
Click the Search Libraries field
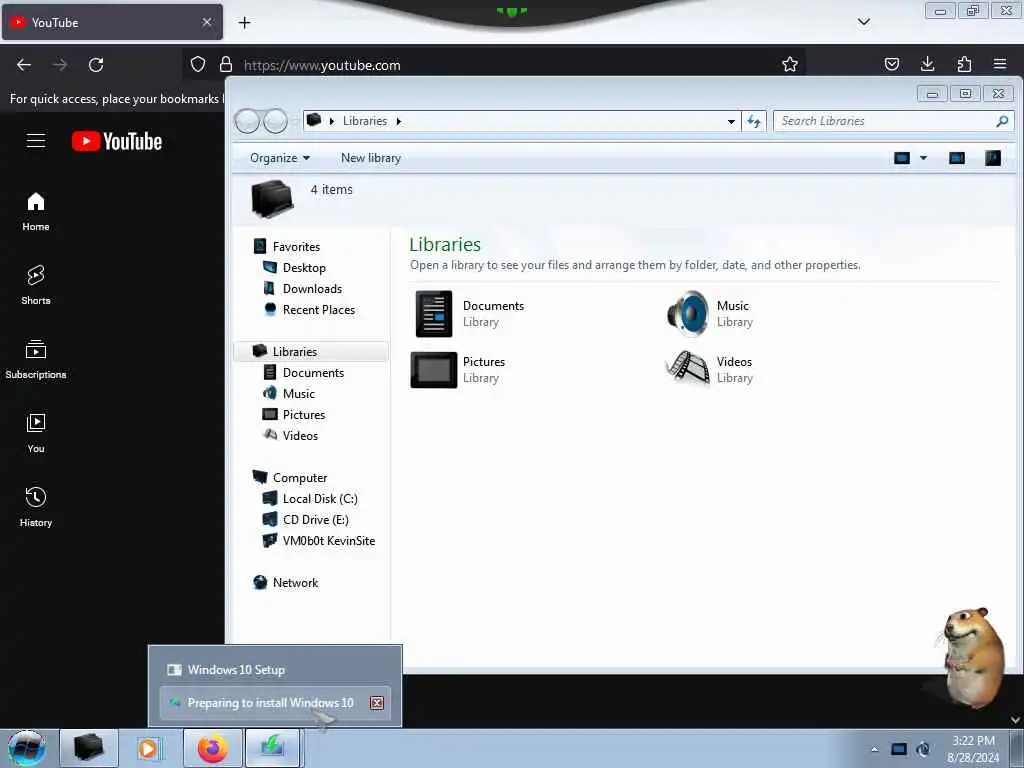[x=893, y=121]
